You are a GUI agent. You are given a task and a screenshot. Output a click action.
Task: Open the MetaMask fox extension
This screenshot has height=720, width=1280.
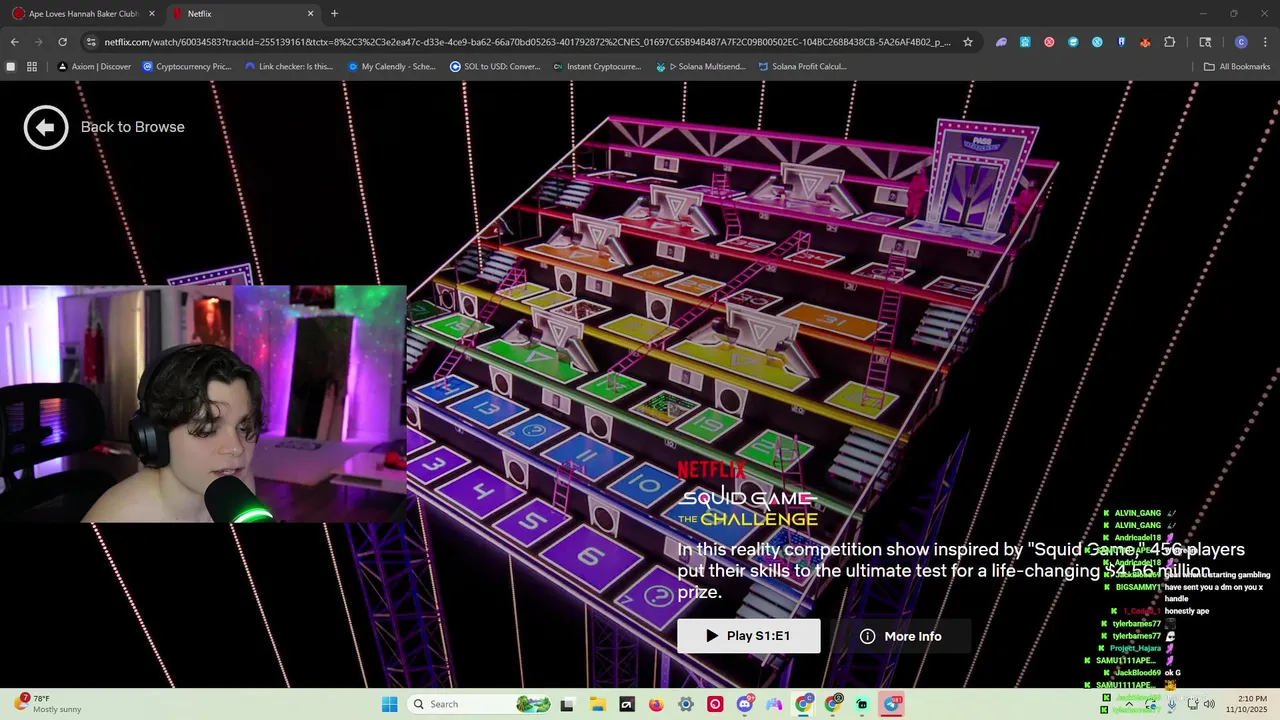pos(1145,42)
